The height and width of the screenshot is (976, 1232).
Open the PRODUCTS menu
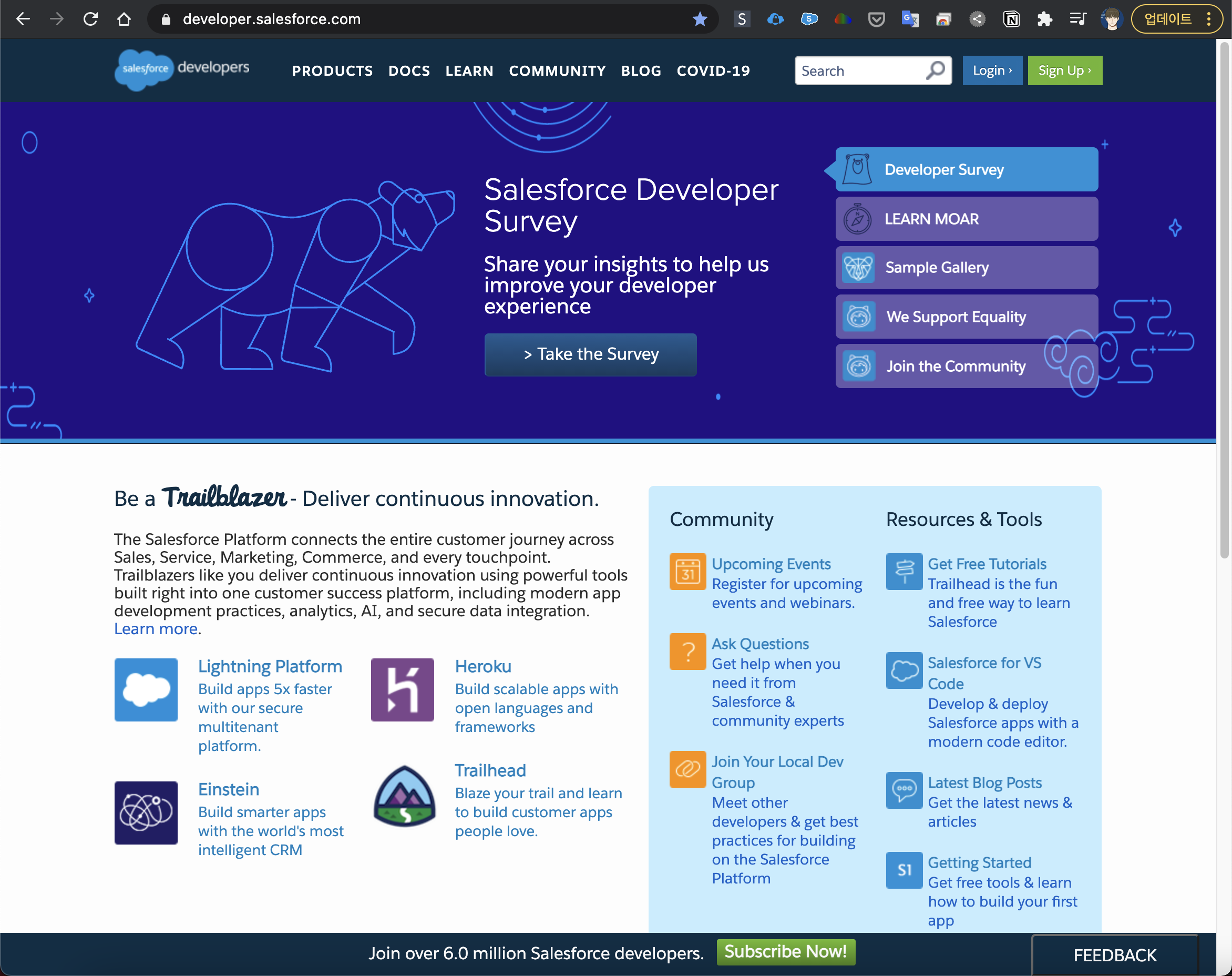(332, 71)
